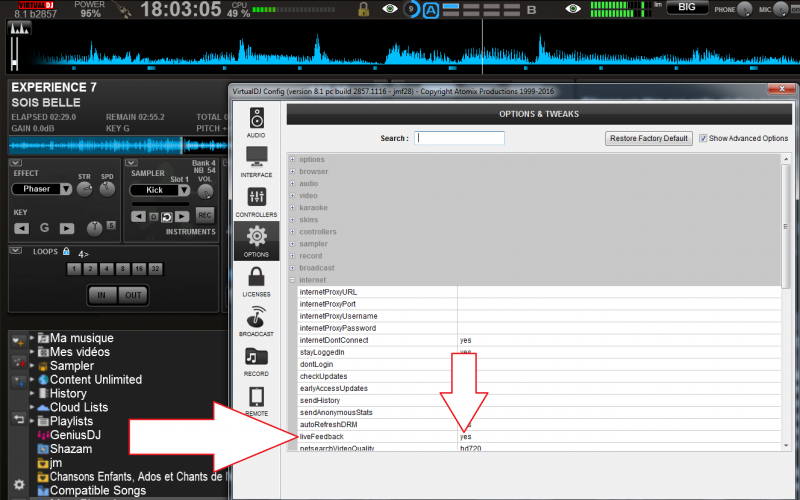Screen dimensions: 800x500
Task: Set loop length to 1 beat
Action: (74, 269)
